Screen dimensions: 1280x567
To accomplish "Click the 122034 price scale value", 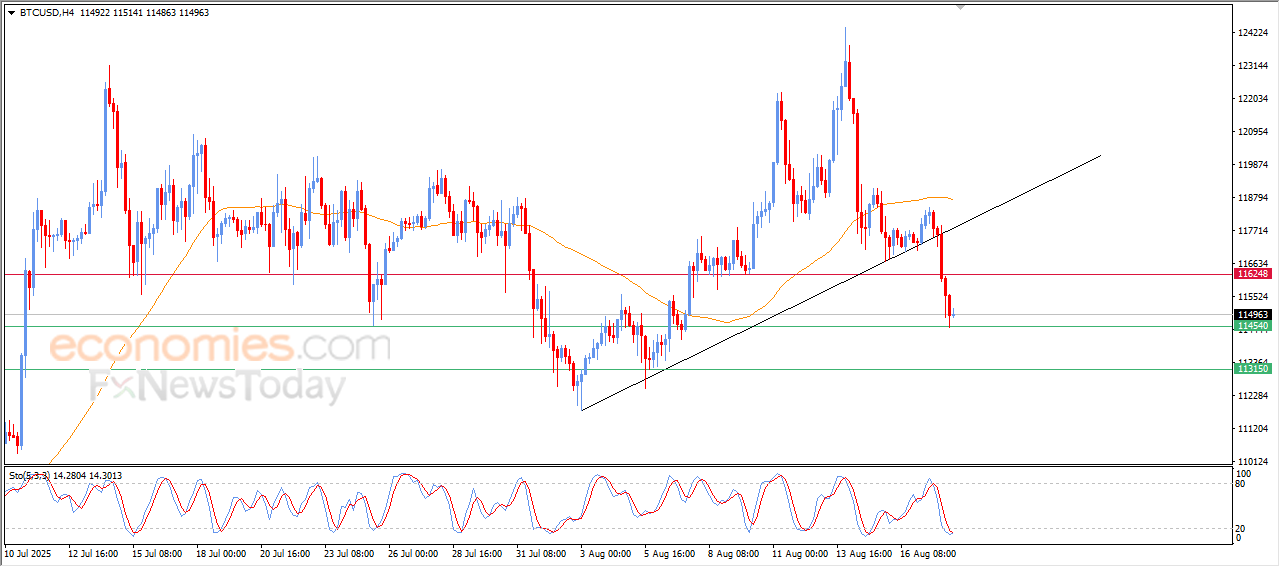I will 1254,99.
